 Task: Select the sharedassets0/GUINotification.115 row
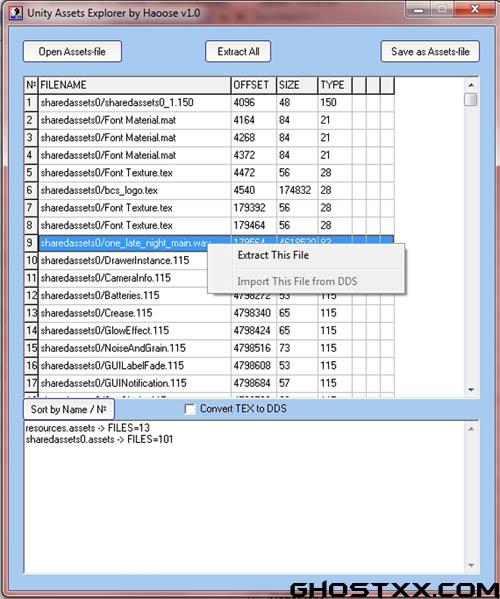pyautogui.click(x=209, y=384)
